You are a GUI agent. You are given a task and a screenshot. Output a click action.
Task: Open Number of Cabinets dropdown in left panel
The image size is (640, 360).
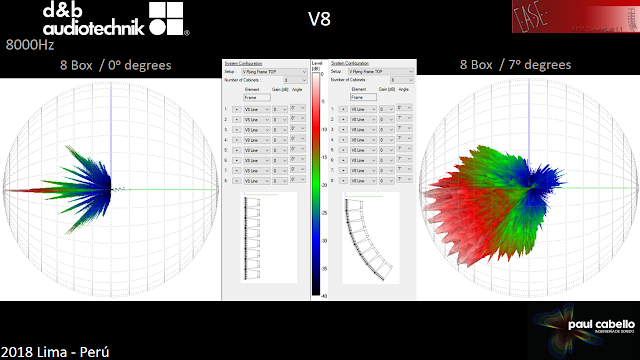coord(295,80)
